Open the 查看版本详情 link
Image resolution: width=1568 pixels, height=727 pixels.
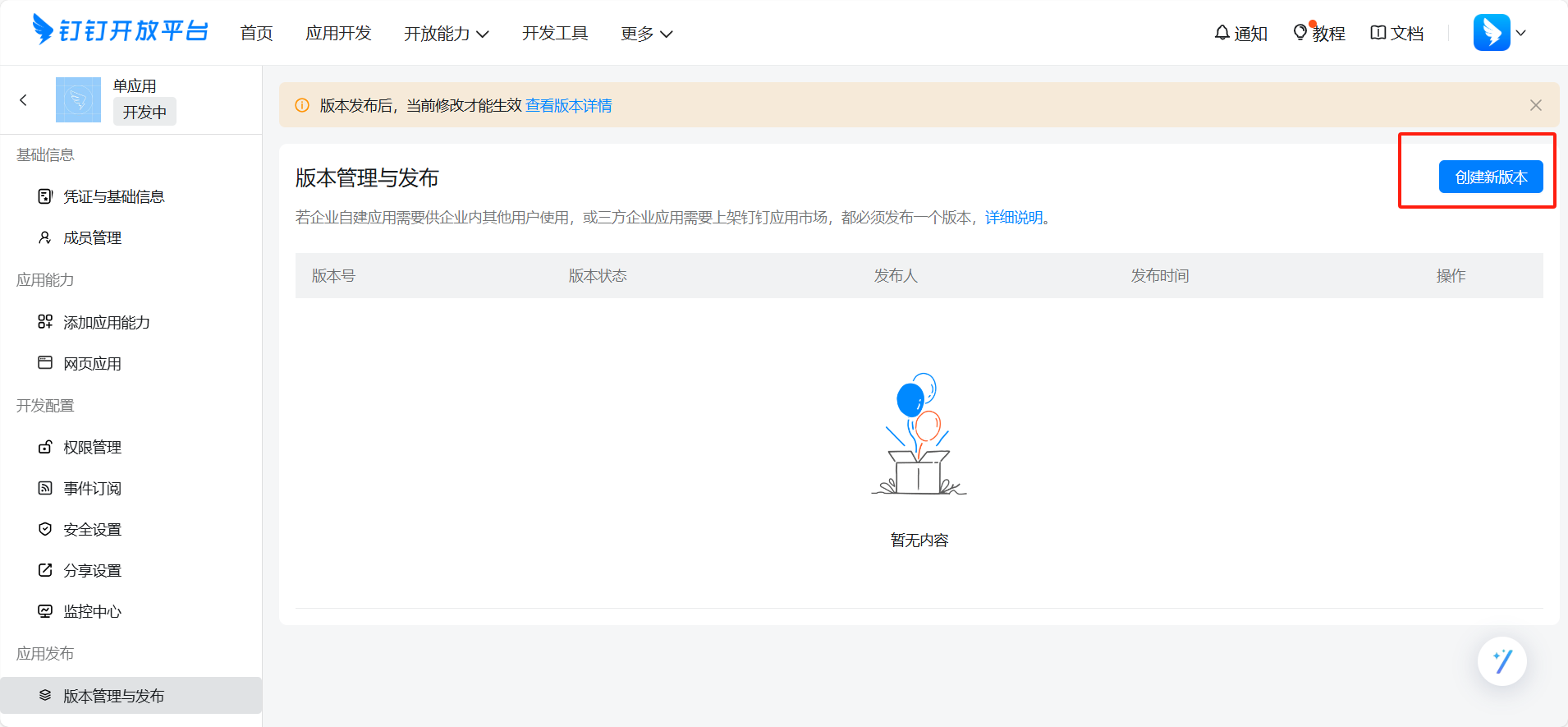[568, 105]
